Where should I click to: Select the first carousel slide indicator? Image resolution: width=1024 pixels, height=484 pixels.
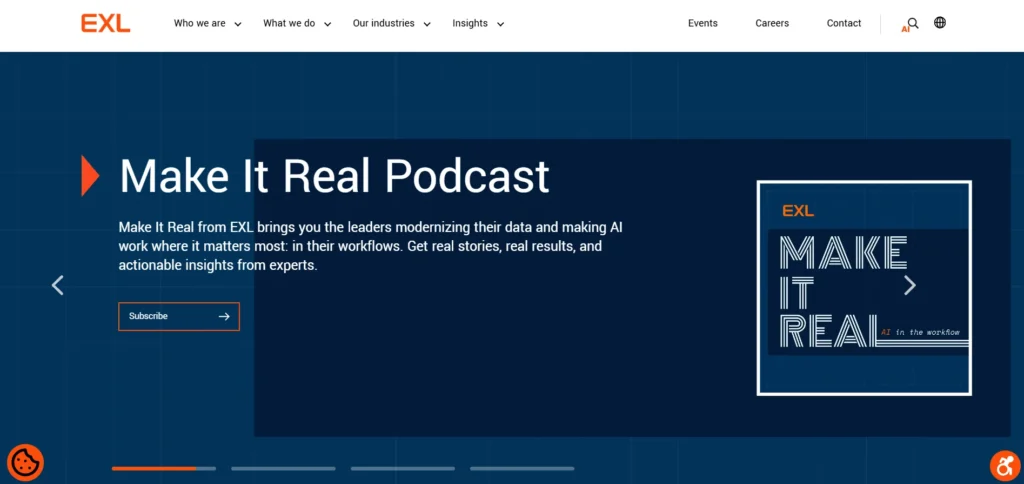click(164, 468)
